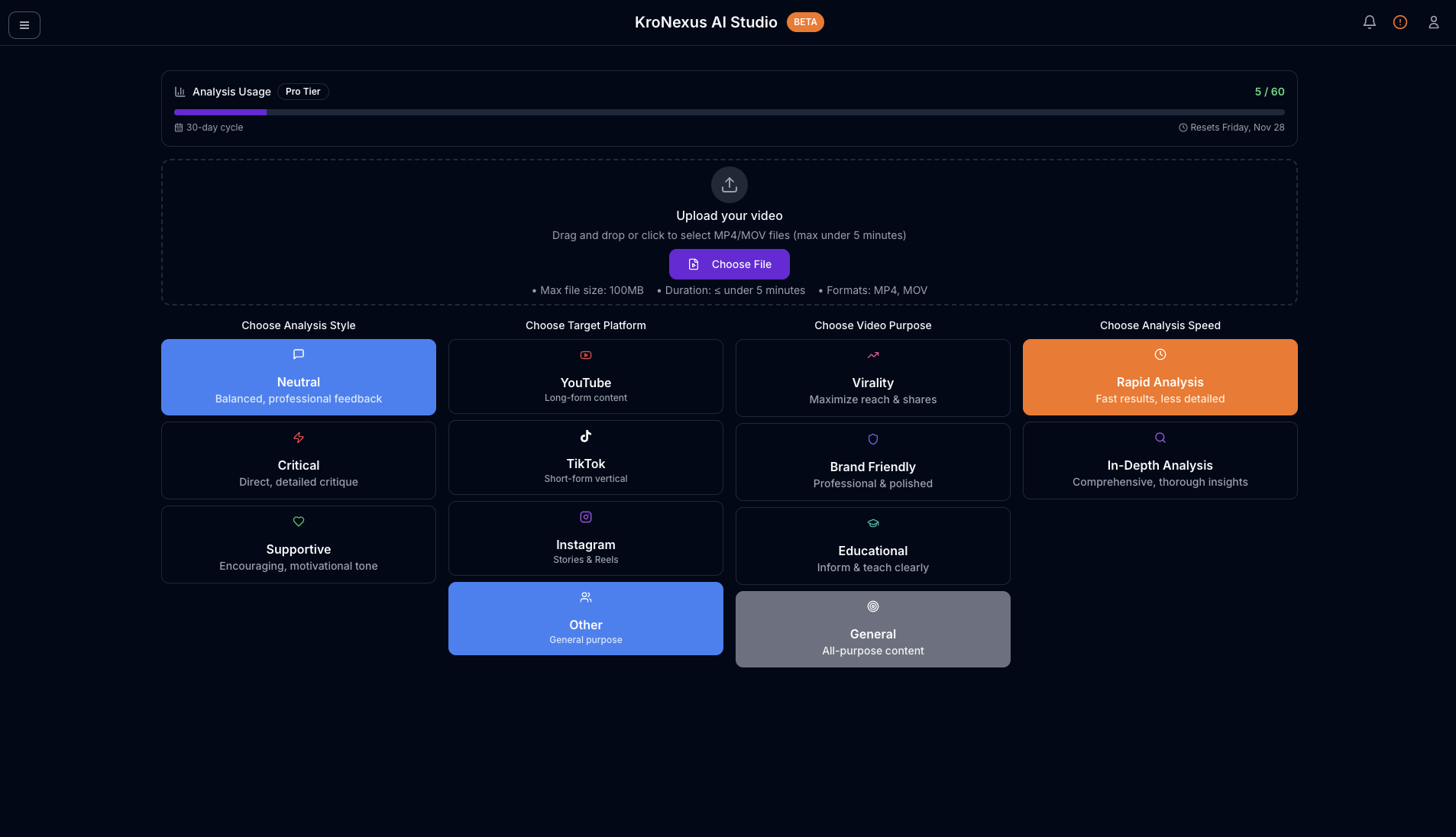Click the purple usage progress bar

click(x=221, y=111)
